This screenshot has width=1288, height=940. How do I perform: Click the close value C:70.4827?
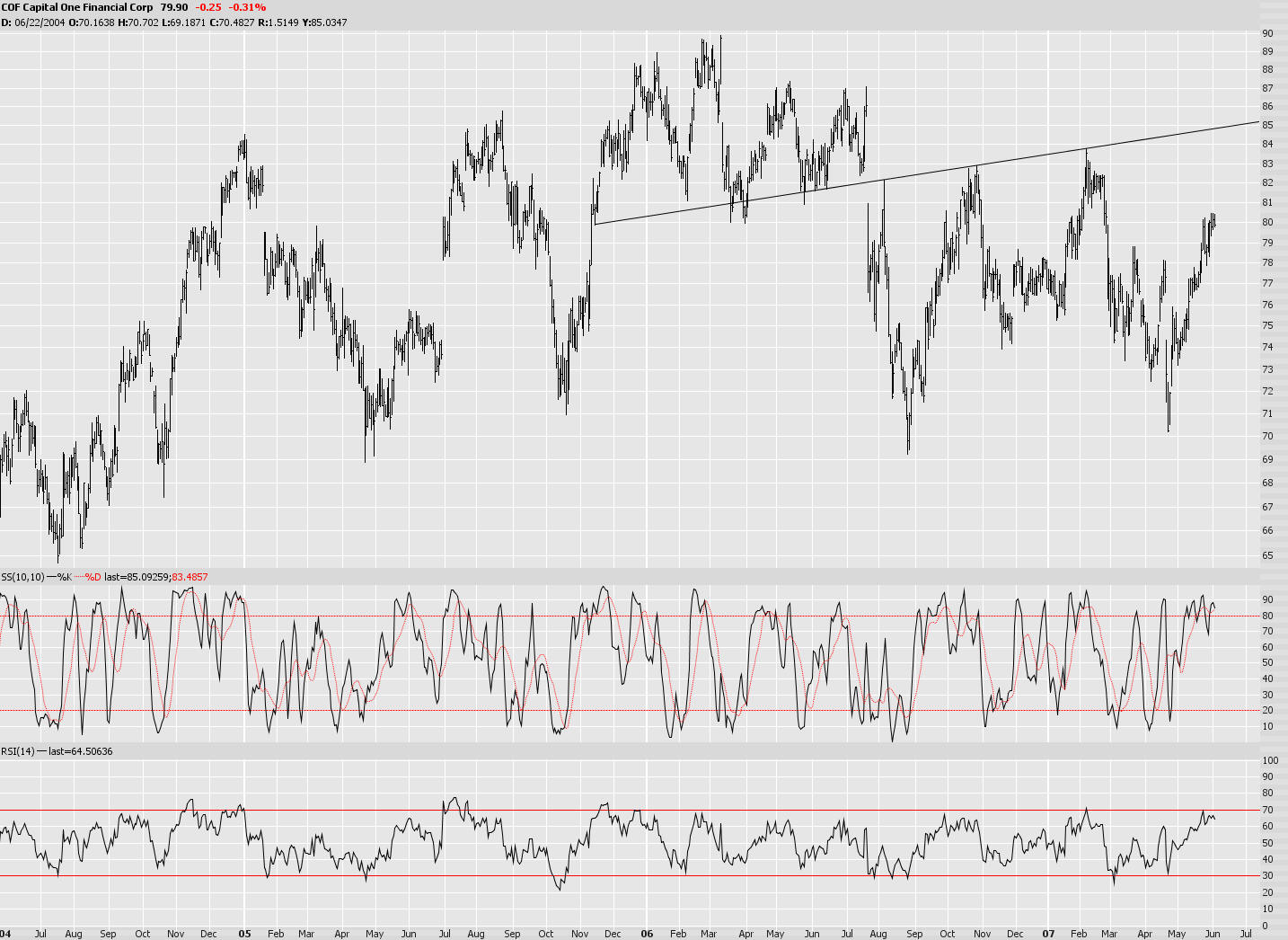232,22
